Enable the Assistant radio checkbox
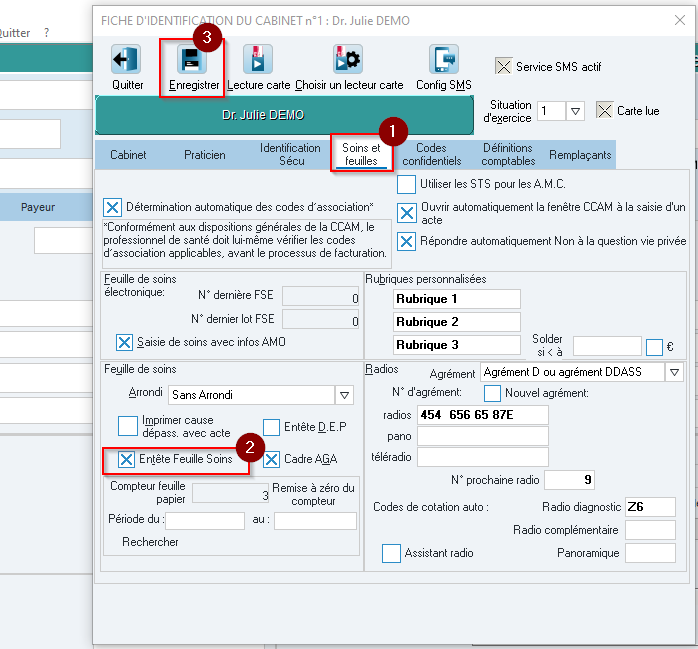The height and width of the screenshot is (649, 698). pos(391,553)
